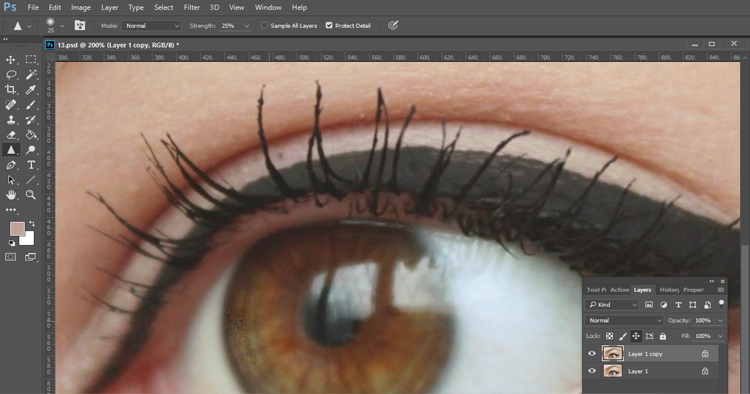Filter layers by smart objects
Viewport: 750px width, 394px height.
coord(707,305)
